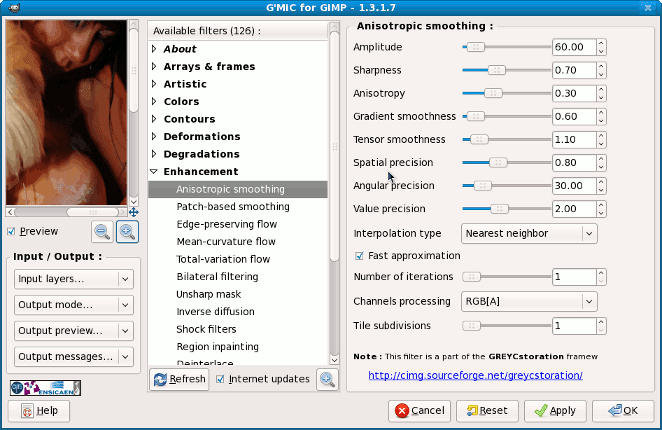Image resolution: width=662 pixels, height=430 pixels.
Task: Click the Cancel button
Action: click(420, 411)
